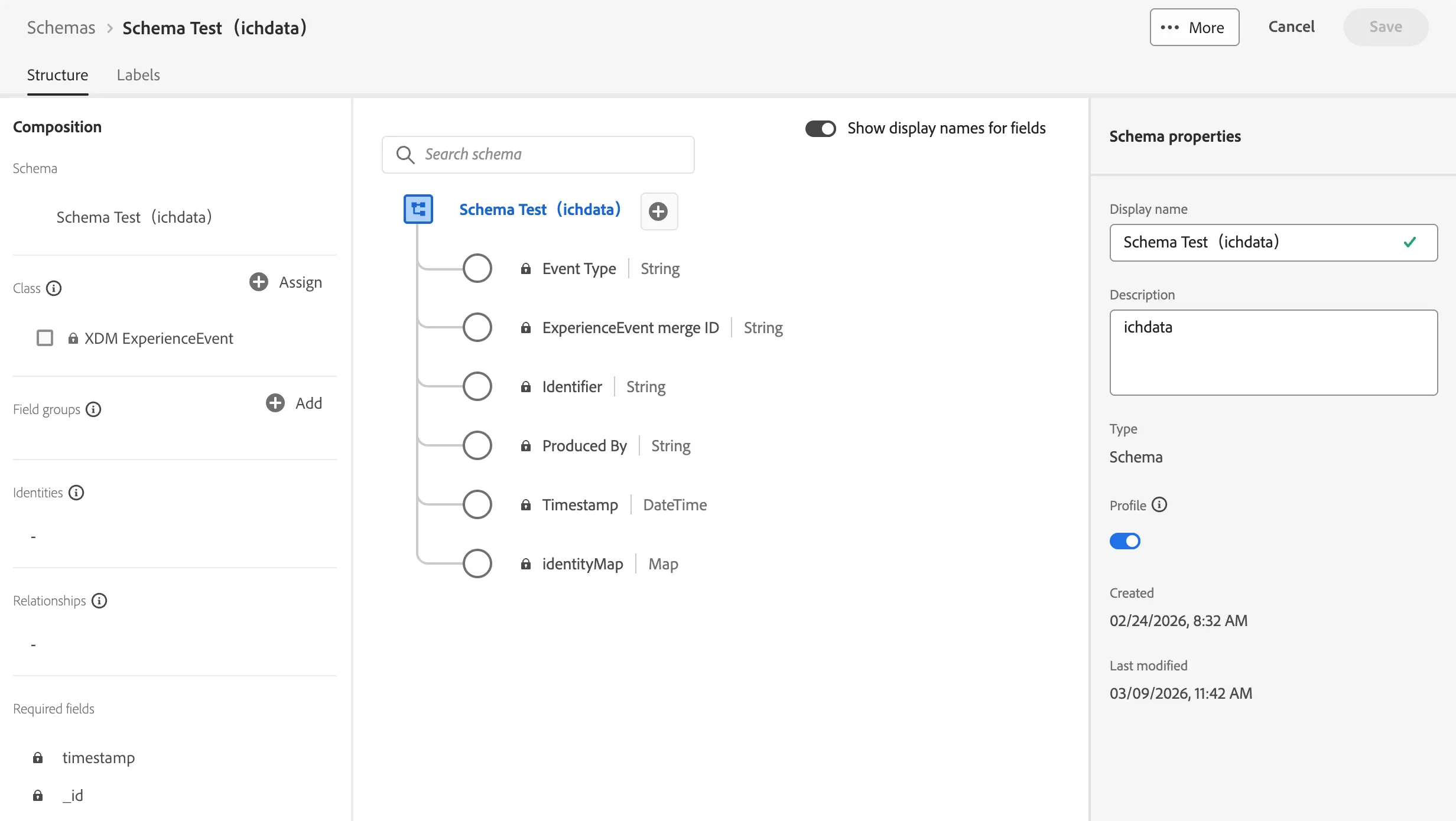This screenshot has height=821, width=1456.
Task: Click the Cancel button
Action: pos(1291,27)
